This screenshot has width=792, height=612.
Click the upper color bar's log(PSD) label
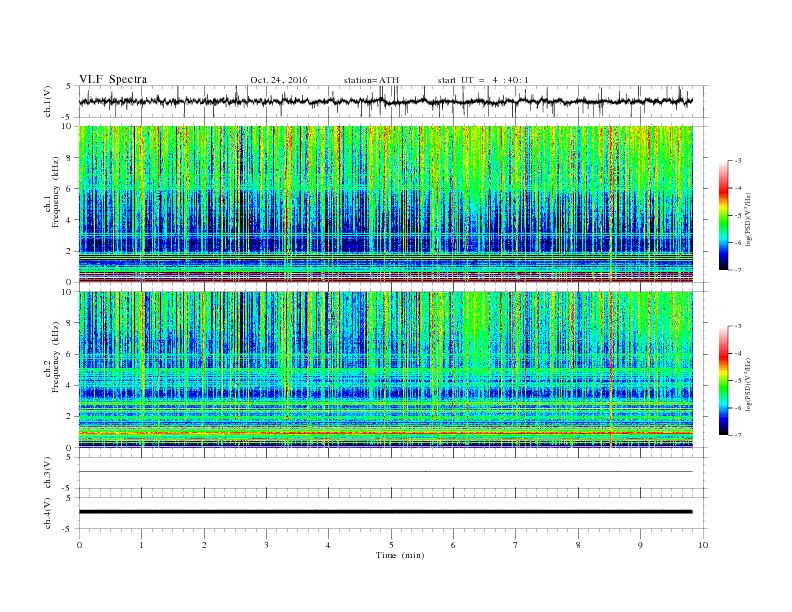[748, 218]
